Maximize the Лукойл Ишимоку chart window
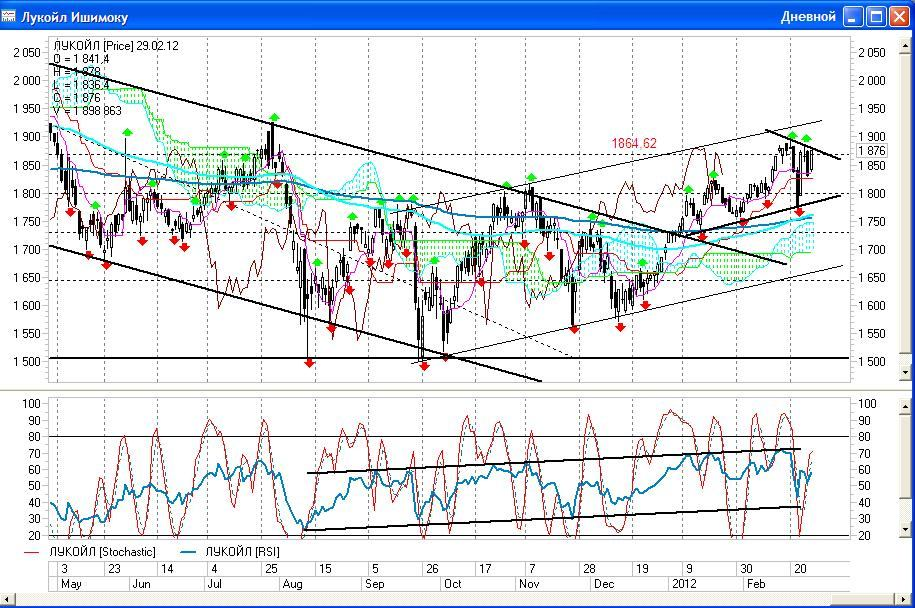Image resolution: width=915 pixels, height=608 pixels. coord(876,16)
